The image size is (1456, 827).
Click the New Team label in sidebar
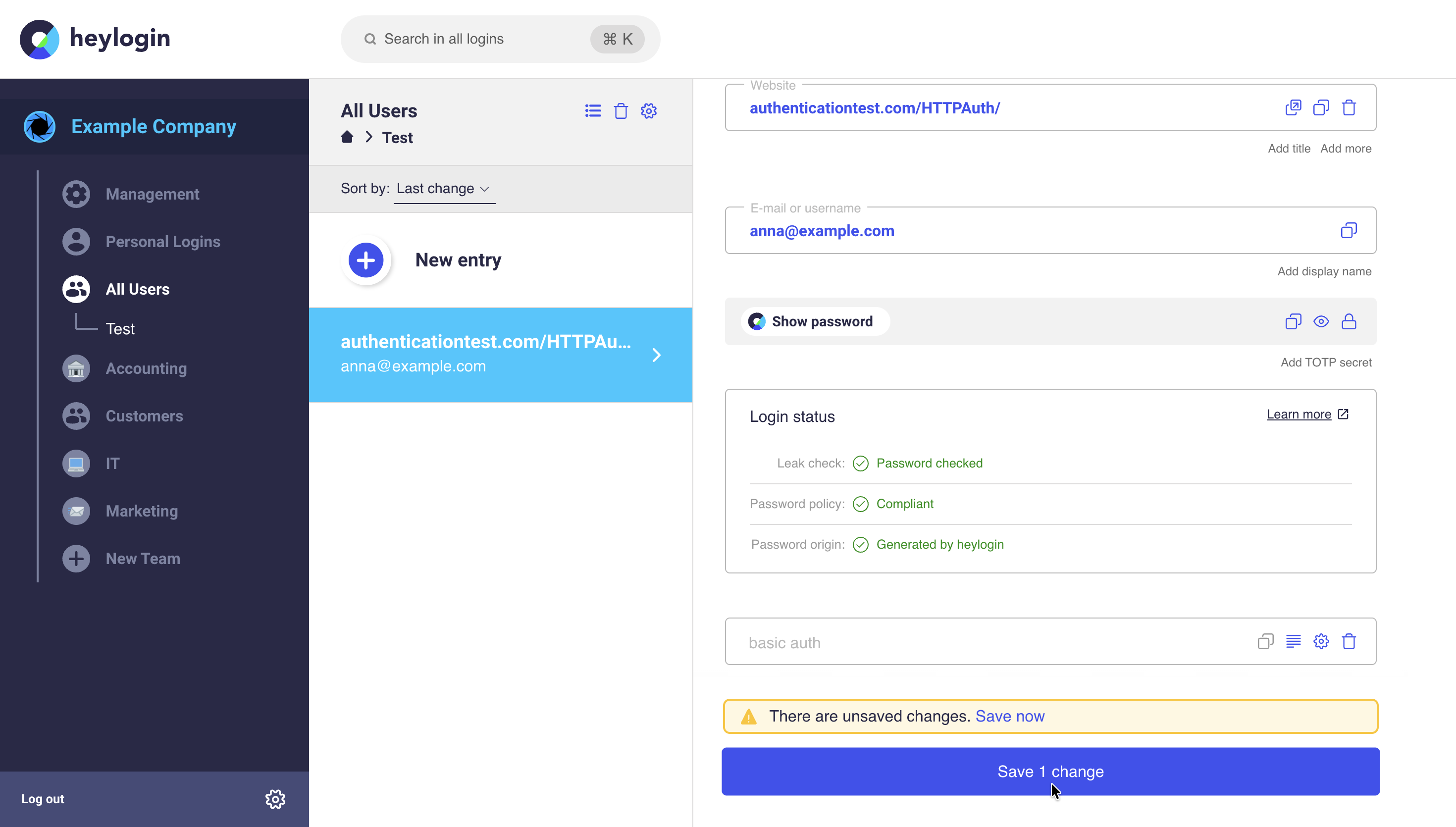(x=143, y=559)
